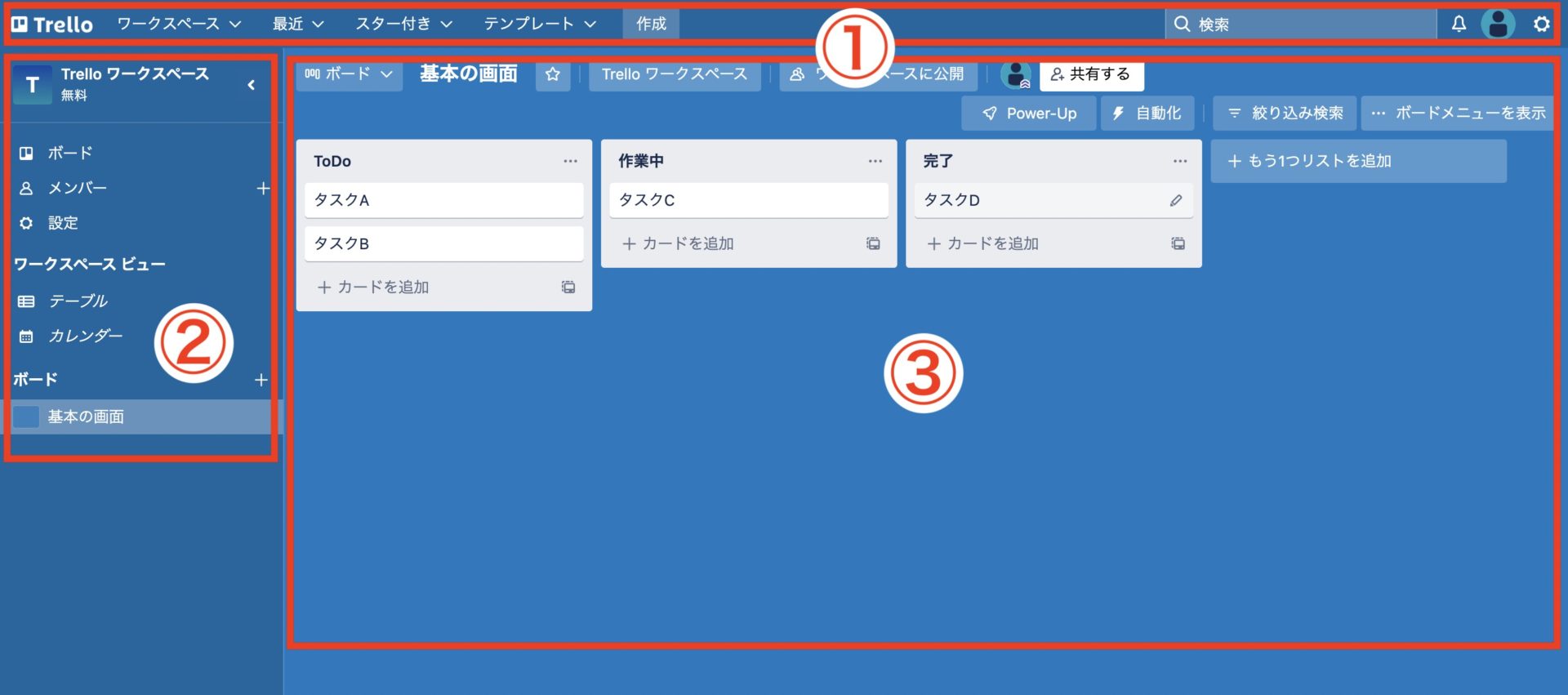
Task: Click the ToDo list title
Action: pyautogui.click(x=332, y=162)
